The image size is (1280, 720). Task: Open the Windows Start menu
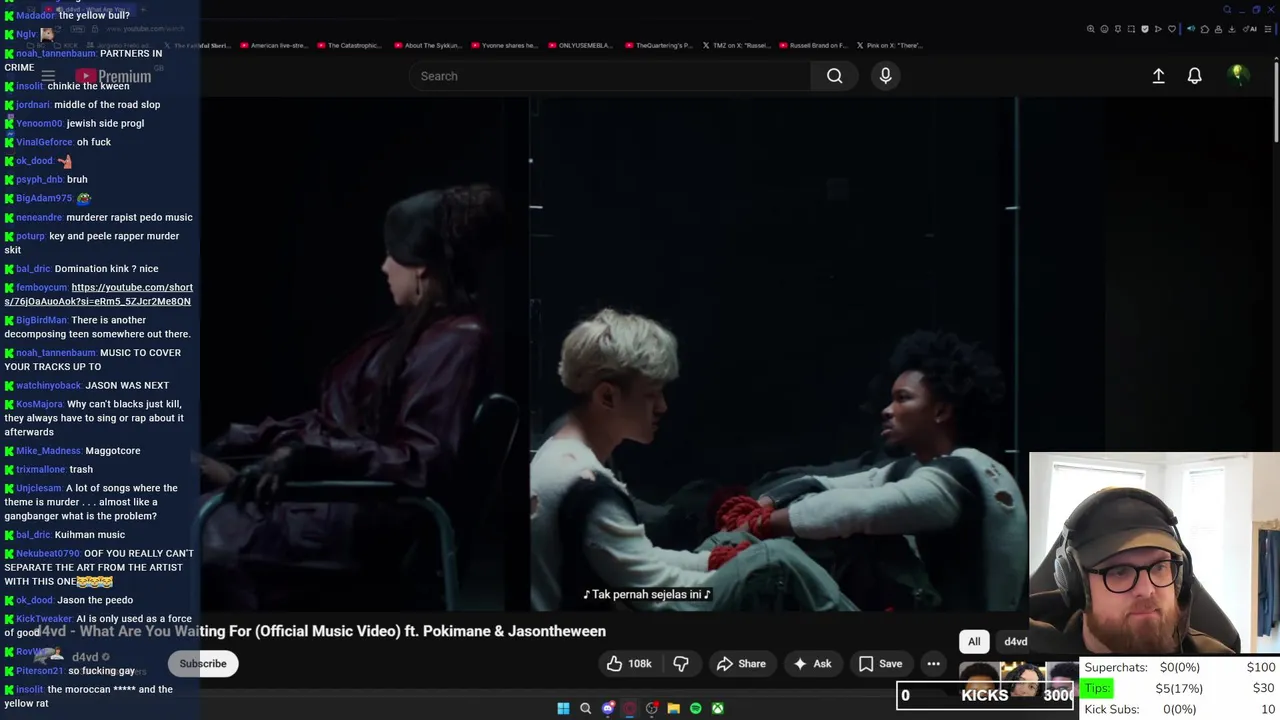[x=563, y=708]
